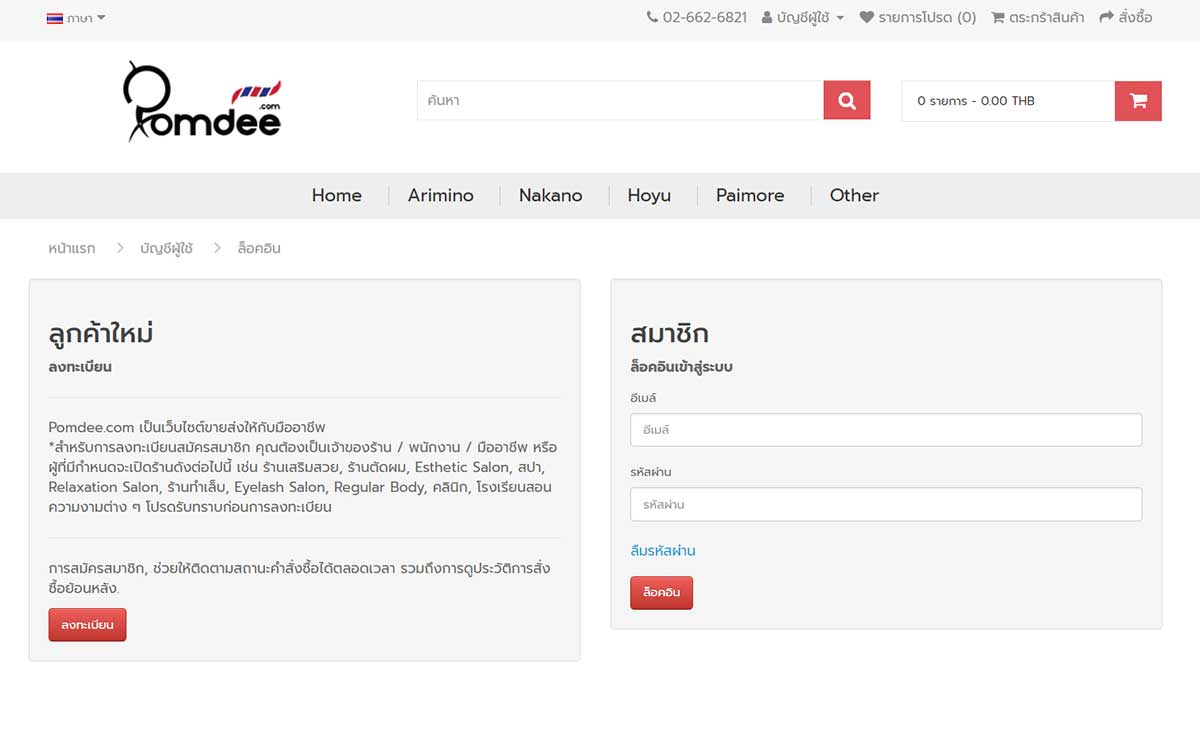Click the ลูกค้าใหม่ heading
The height and width of the screenshot is (745, 1200).
click(101, 333)
